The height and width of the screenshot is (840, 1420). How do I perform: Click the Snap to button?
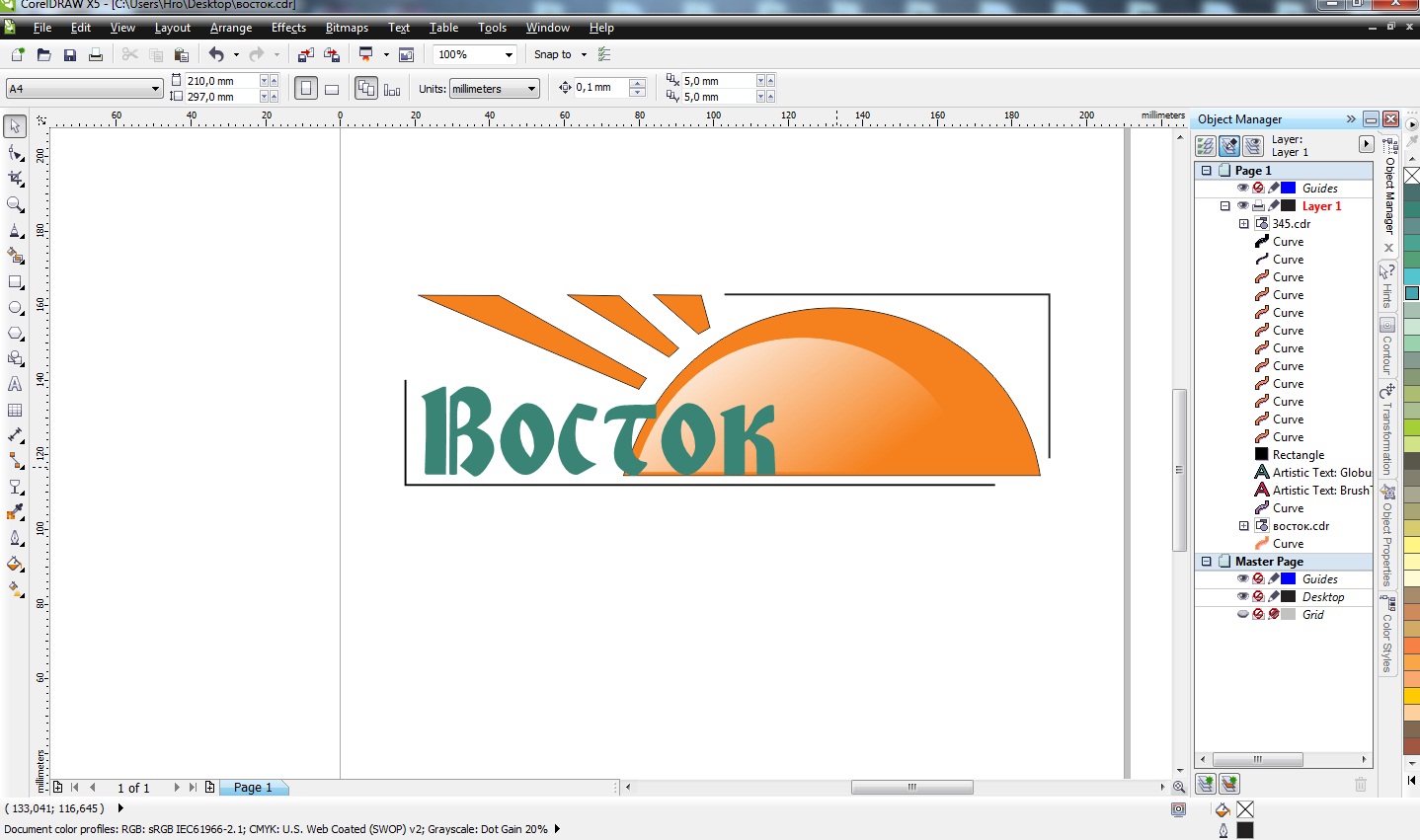552,55
